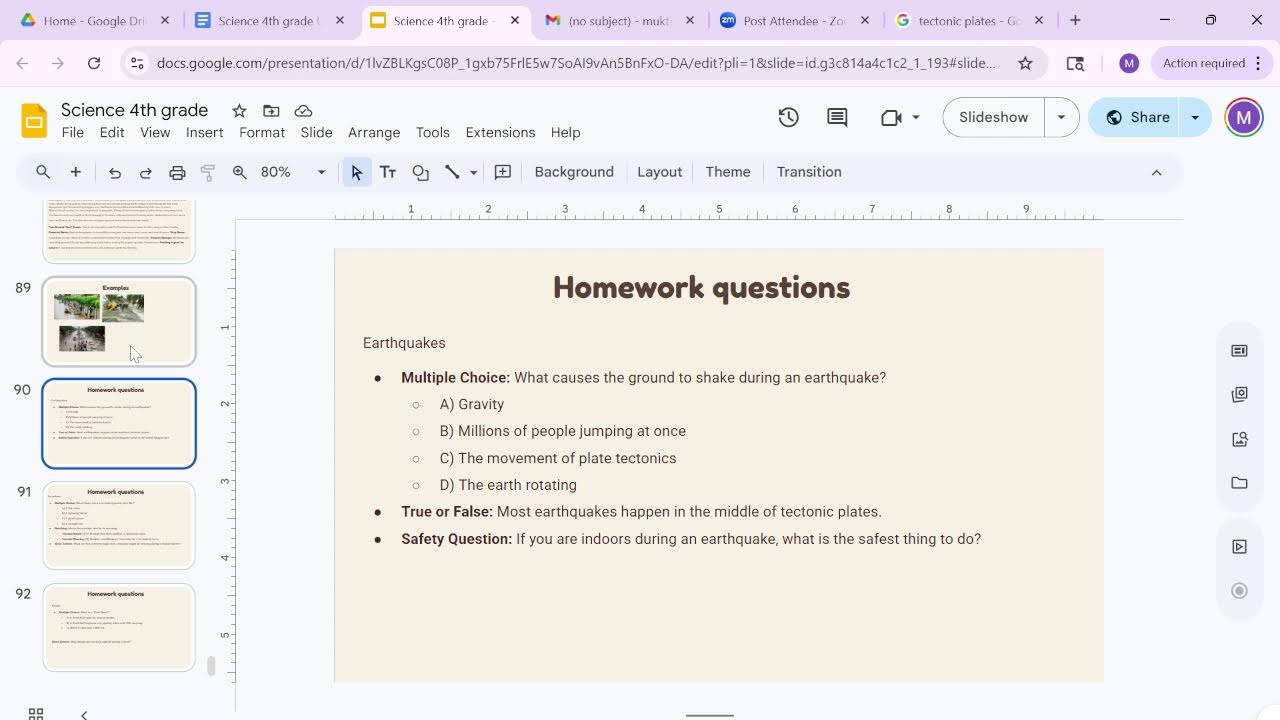Open grid view of slides

(36, 713)
